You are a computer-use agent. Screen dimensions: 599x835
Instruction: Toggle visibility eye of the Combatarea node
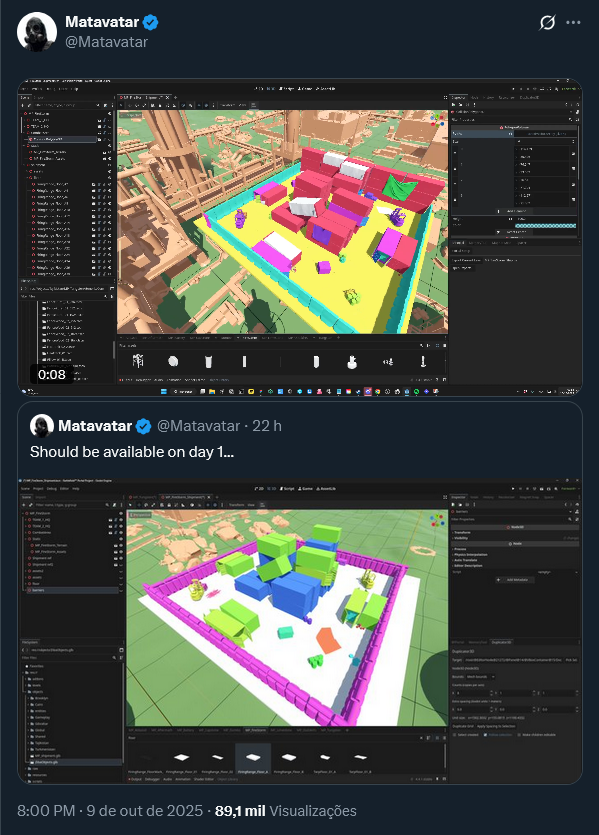coord(121,533)
